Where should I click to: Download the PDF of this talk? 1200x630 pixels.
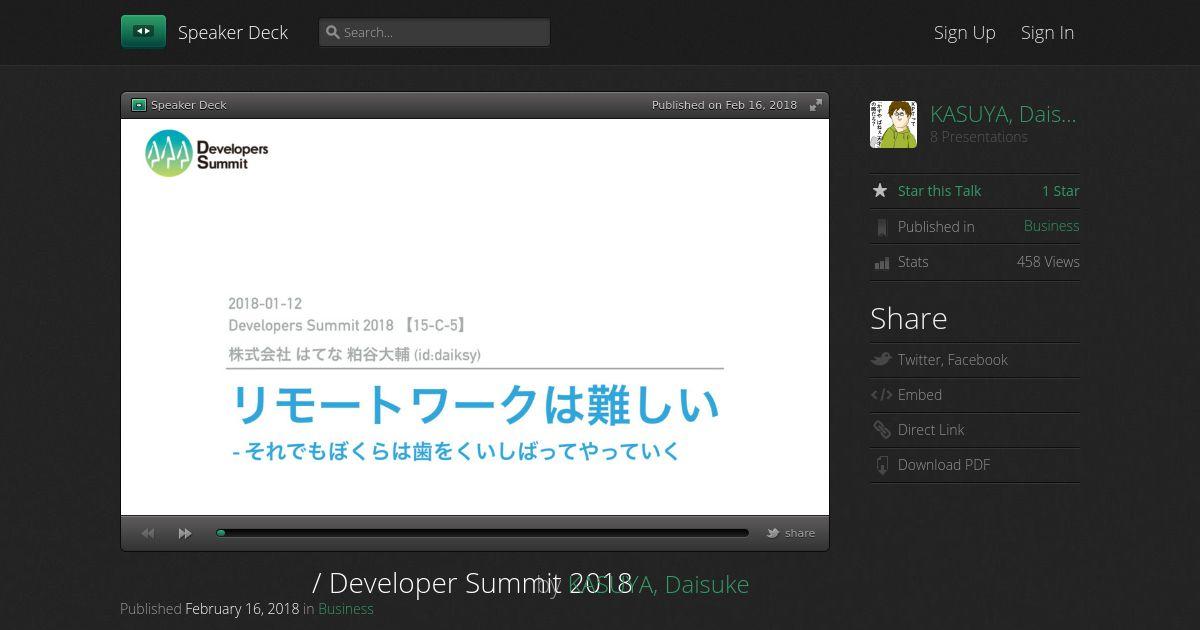(x=944, y=465)
